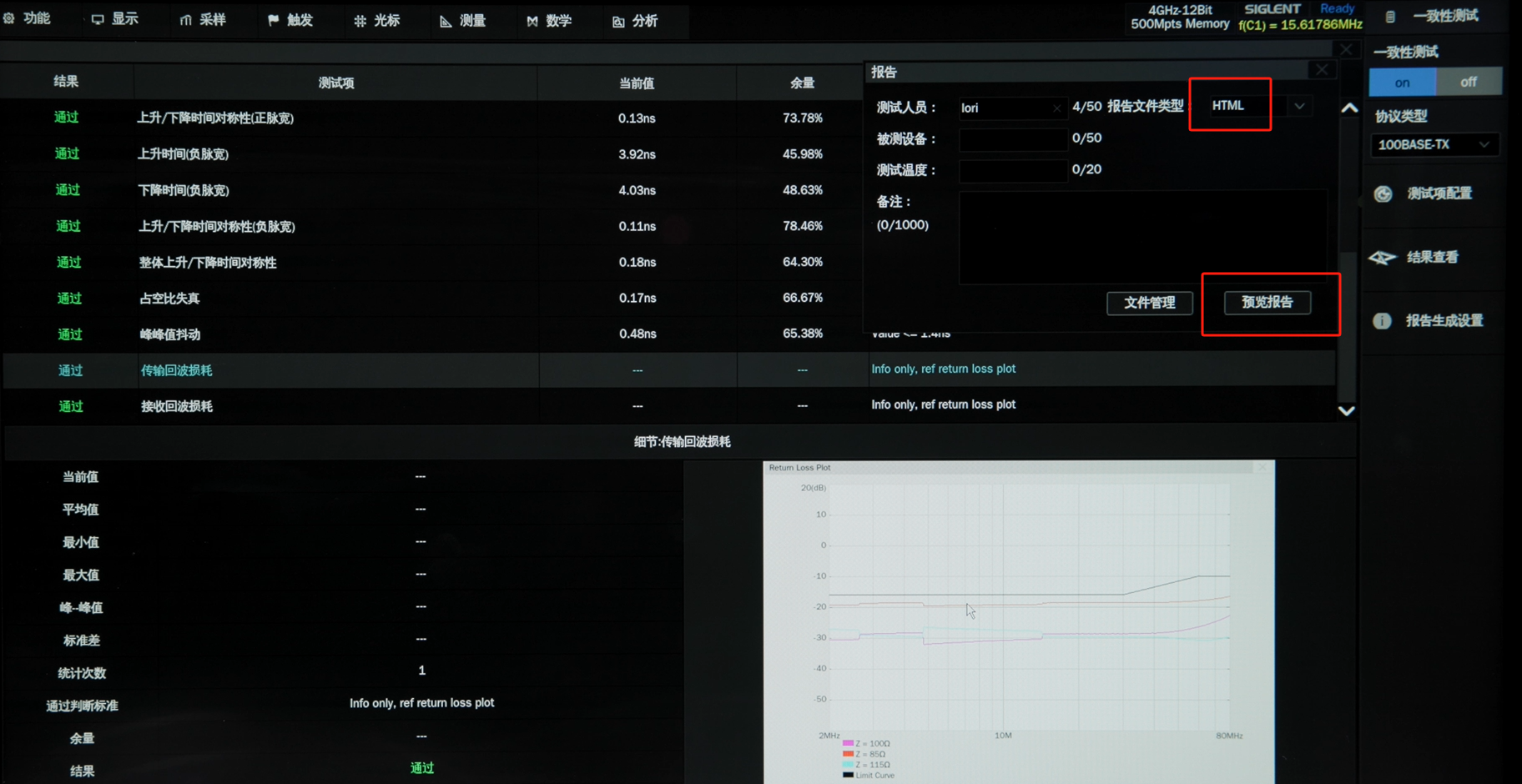
Task: Open 报告生成设置 report settings
Action: [1431, 320]
